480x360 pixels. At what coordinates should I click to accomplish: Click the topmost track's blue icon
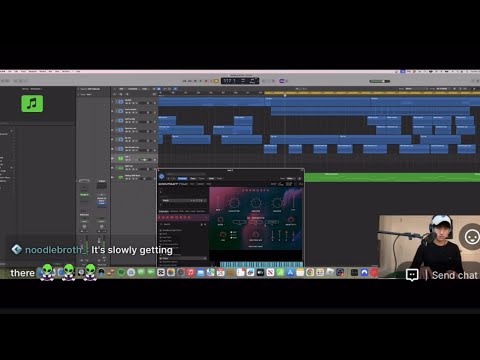120,102
